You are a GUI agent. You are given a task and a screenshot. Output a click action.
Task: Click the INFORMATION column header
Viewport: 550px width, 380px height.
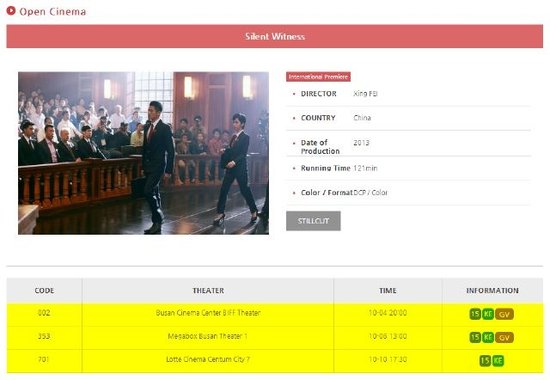[492, 291]
